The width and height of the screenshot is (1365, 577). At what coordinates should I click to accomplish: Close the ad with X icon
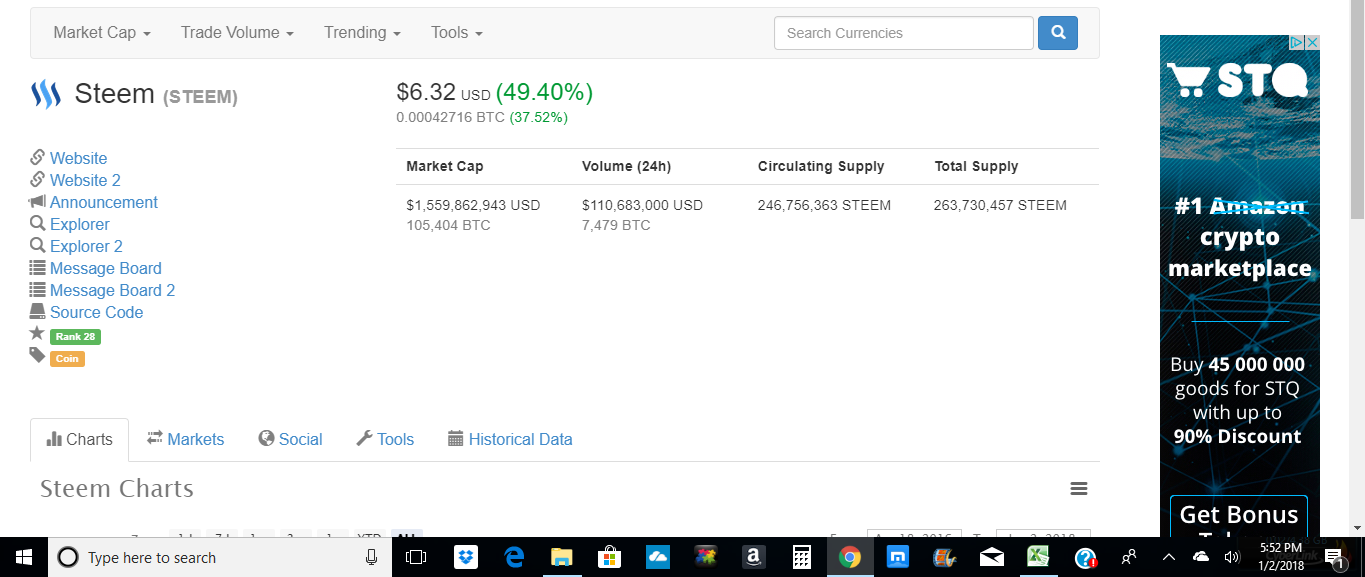1313,43
